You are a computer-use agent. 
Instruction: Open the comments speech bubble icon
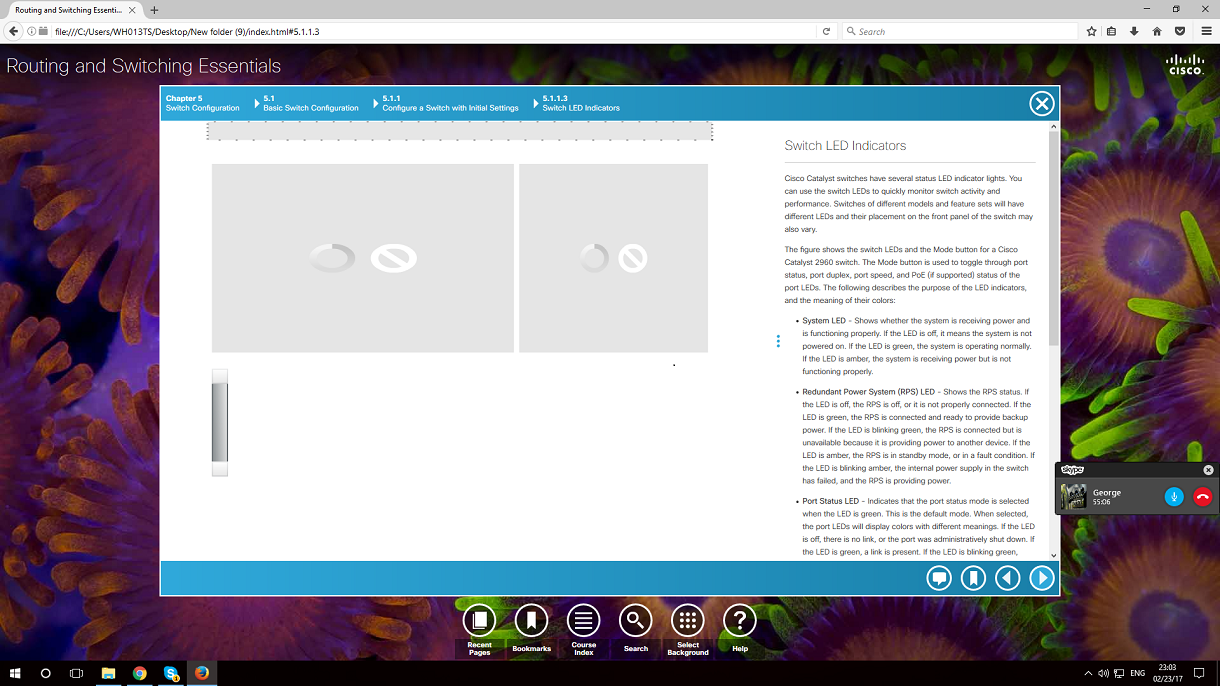pos(938,578)
